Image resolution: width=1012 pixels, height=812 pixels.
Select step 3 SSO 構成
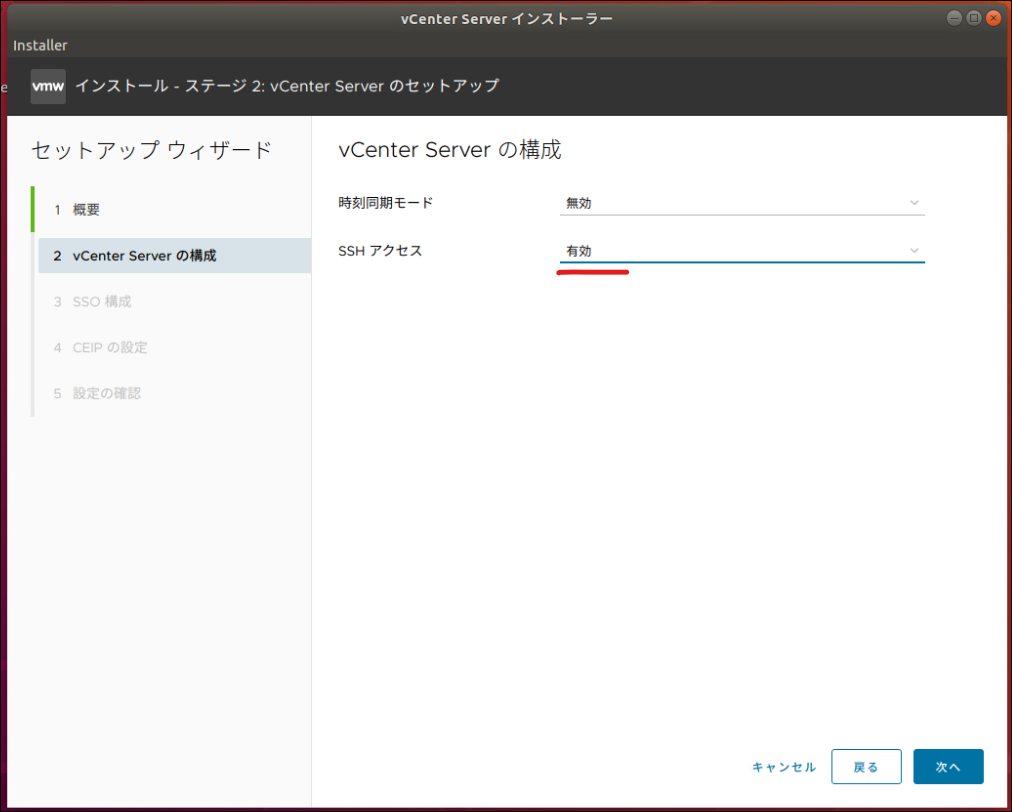click(x=93, y=301)
